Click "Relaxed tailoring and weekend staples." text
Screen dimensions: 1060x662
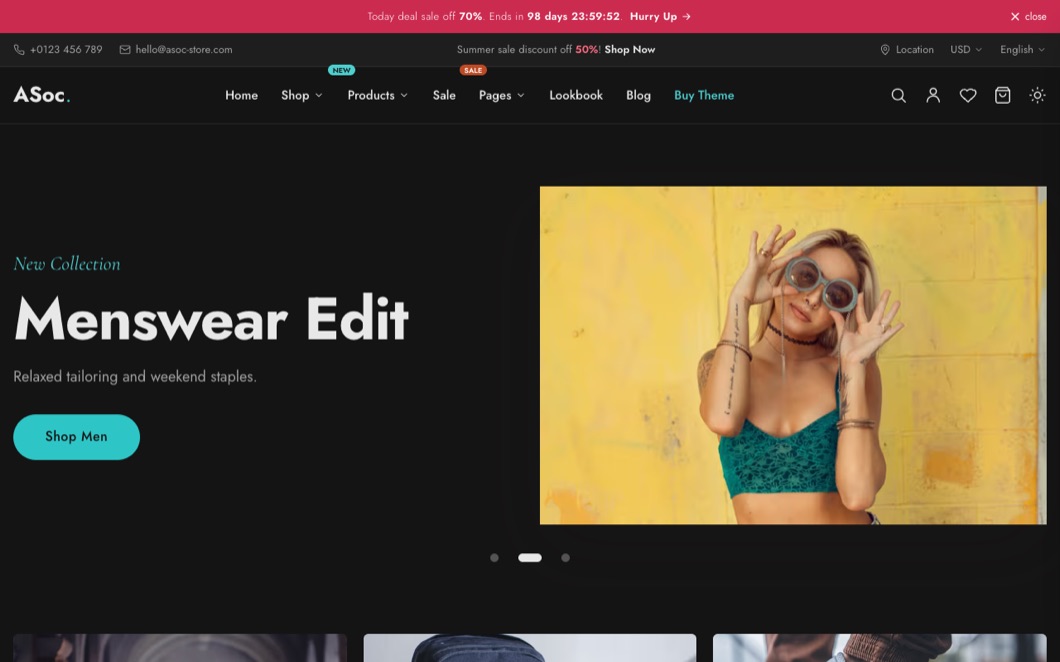[x=135, y=377]
